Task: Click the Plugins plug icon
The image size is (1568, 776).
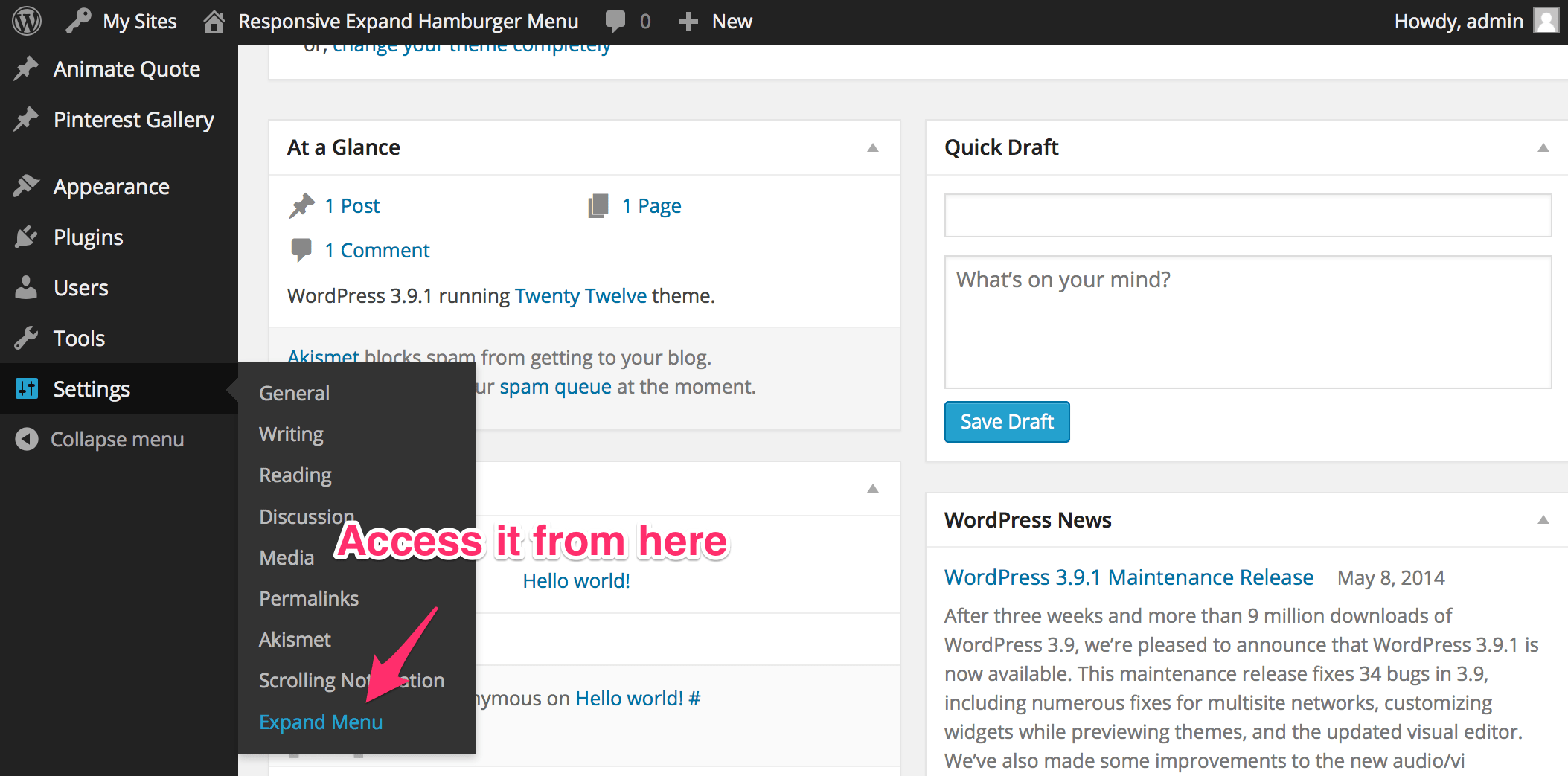Action: 26,237
